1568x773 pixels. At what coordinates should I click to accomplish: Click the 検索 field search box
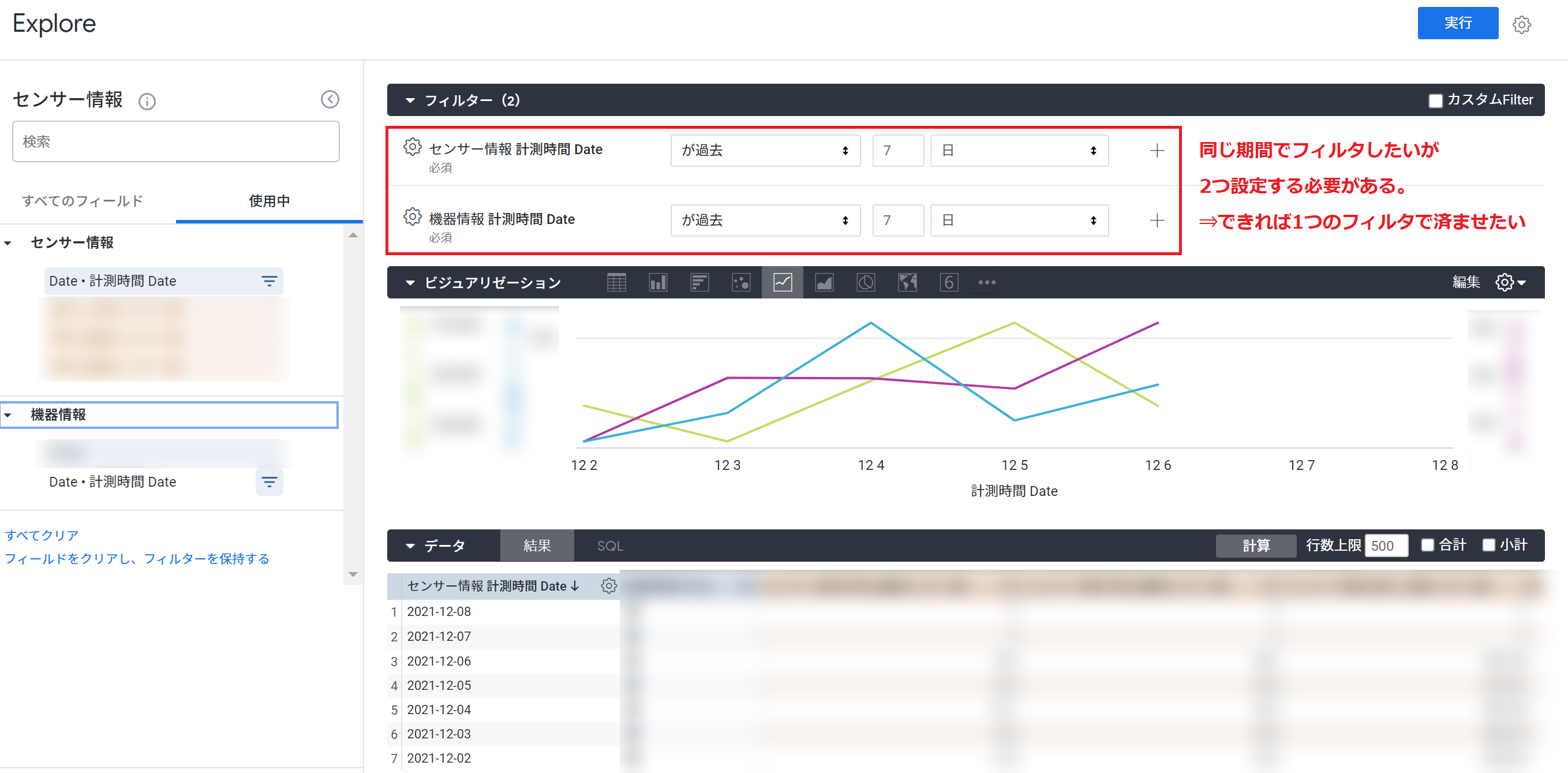click(176, 142)
